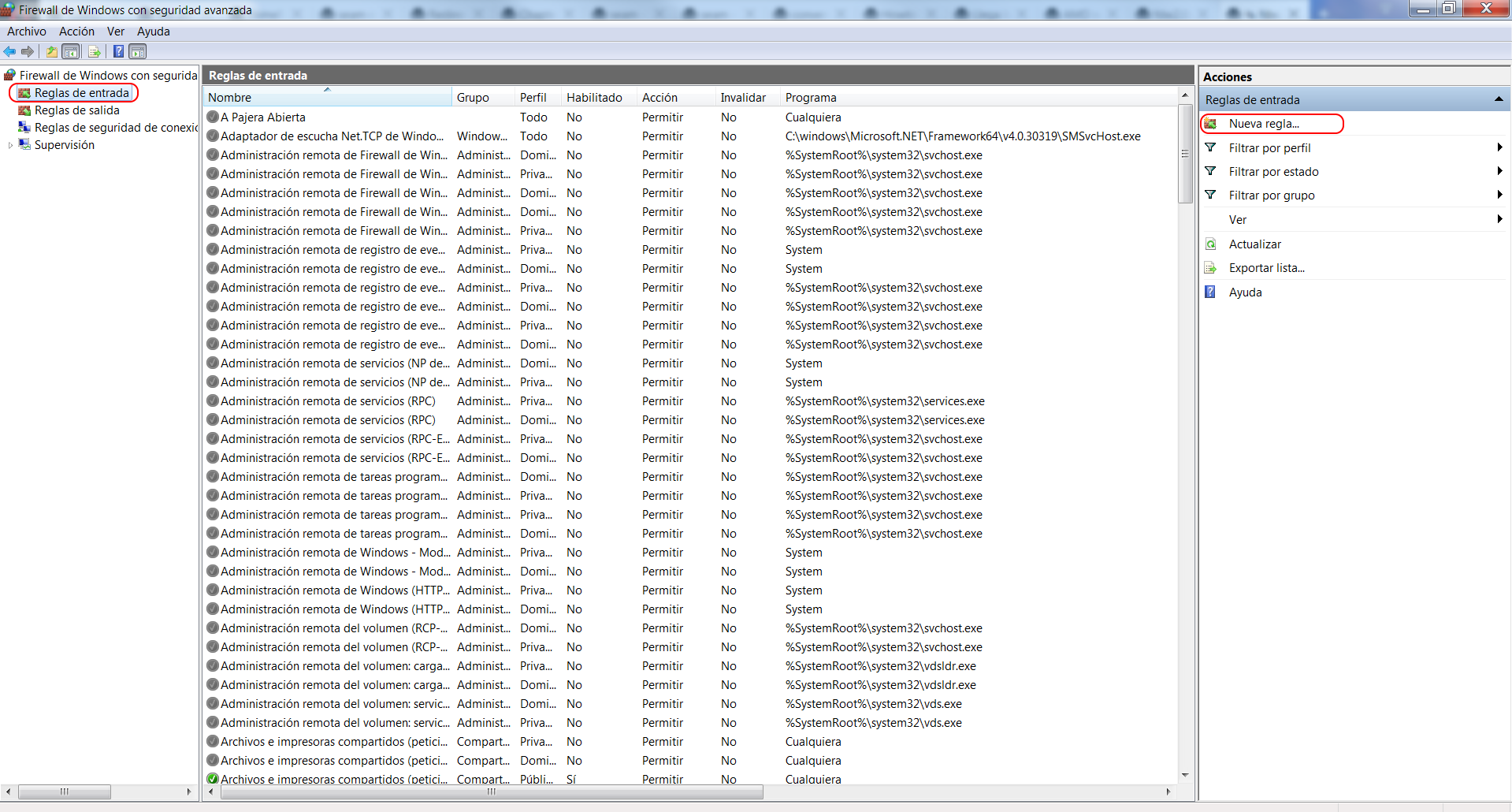Click the Nueva regla icon in Acciones
The height and width of the screenshot is (812, 1512).
point(1211,124)
